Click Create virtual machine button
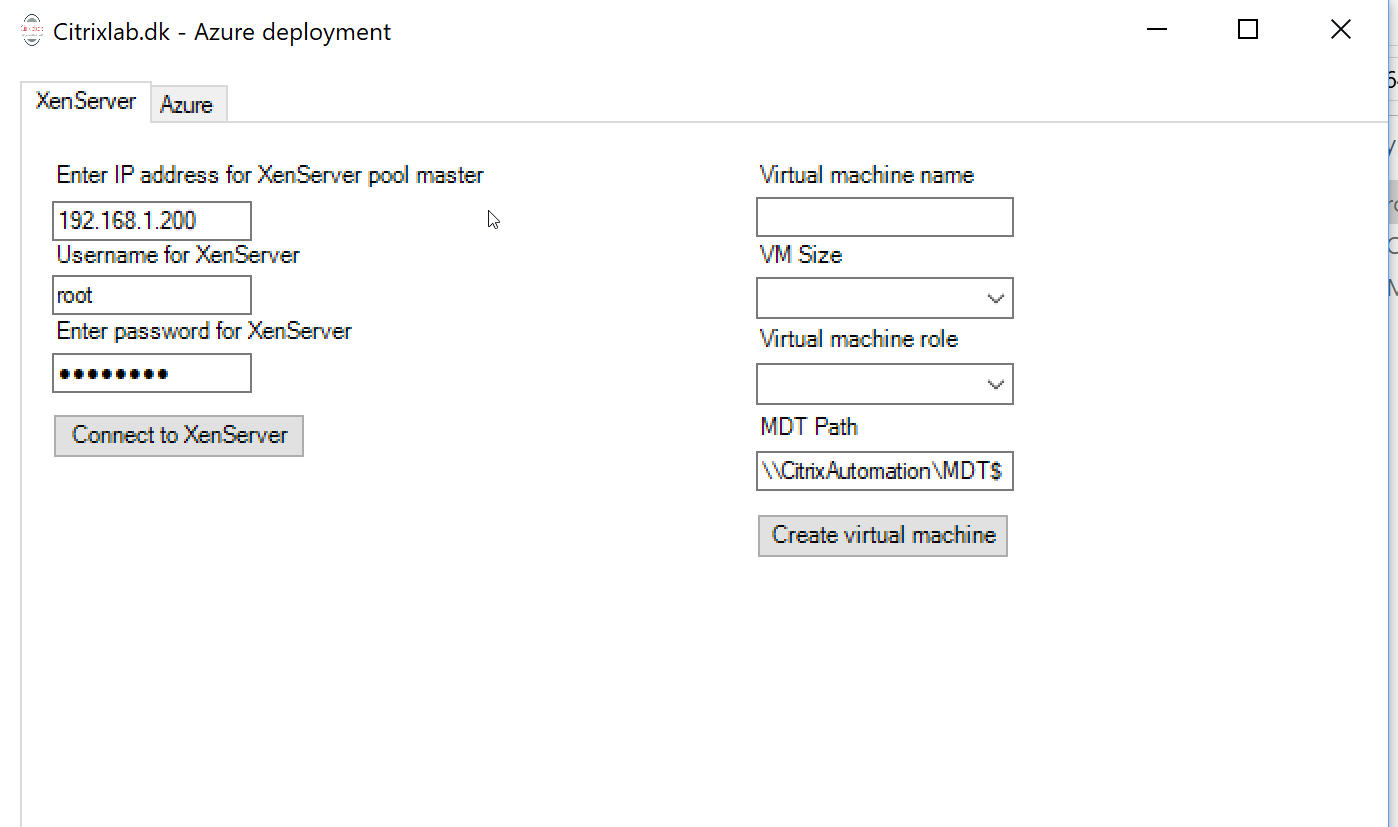Screen dimensions: 1398x827 883,536
